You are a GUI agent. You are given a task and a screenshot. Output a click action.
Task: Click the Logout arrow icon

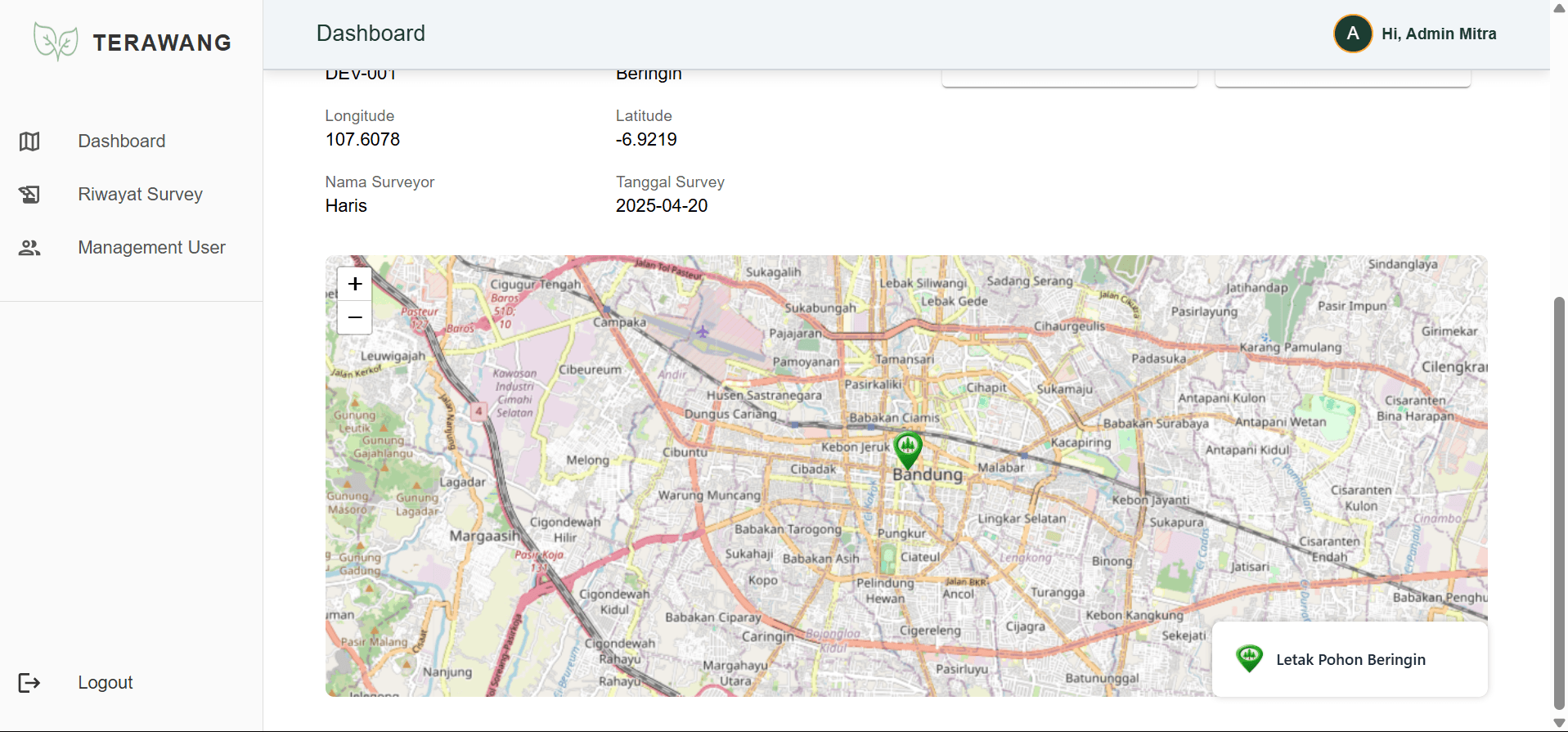[29, 683]
